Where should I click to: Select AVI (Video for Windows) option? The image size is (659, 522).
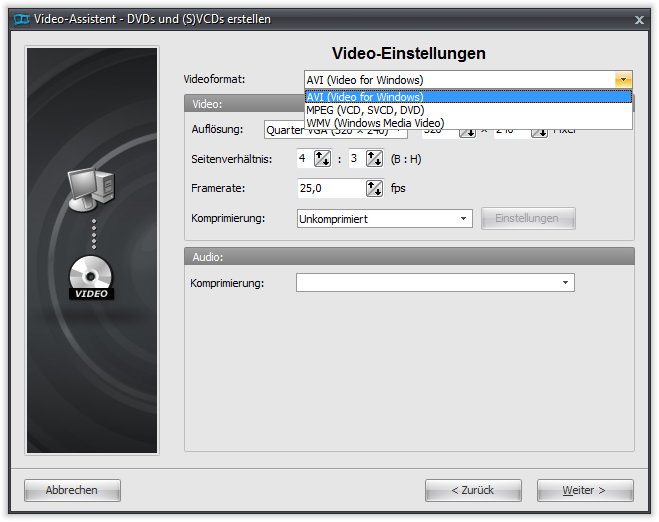click(x=468, y=97)
